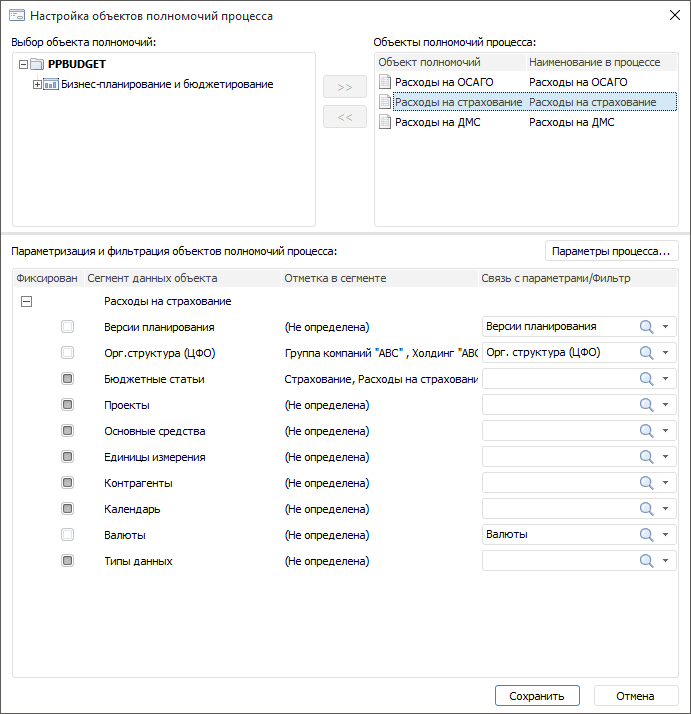Click magnifier icon in Орг.структура (ЦФО) filter

pyautogui.click(x=646, y=352)
